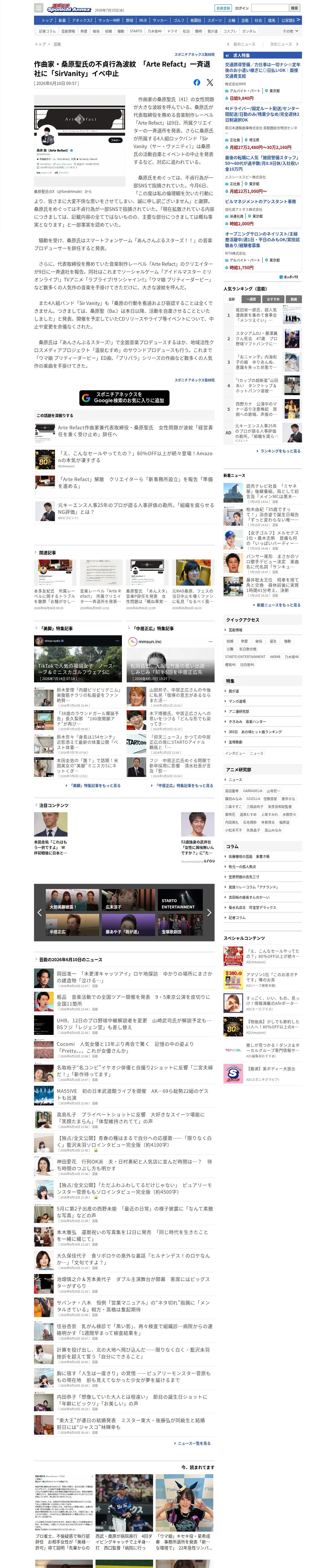Screen dimensions: 336x1568
Task: Select おすすめ ranking tab
Action: 273,299
